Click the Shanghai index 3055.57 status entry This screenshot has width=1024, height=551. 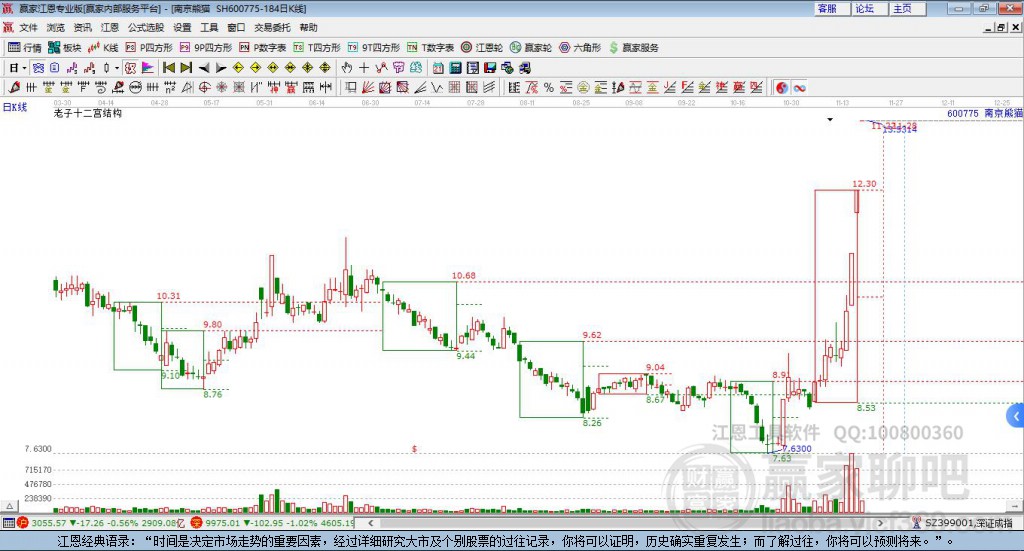click(101, 523)
